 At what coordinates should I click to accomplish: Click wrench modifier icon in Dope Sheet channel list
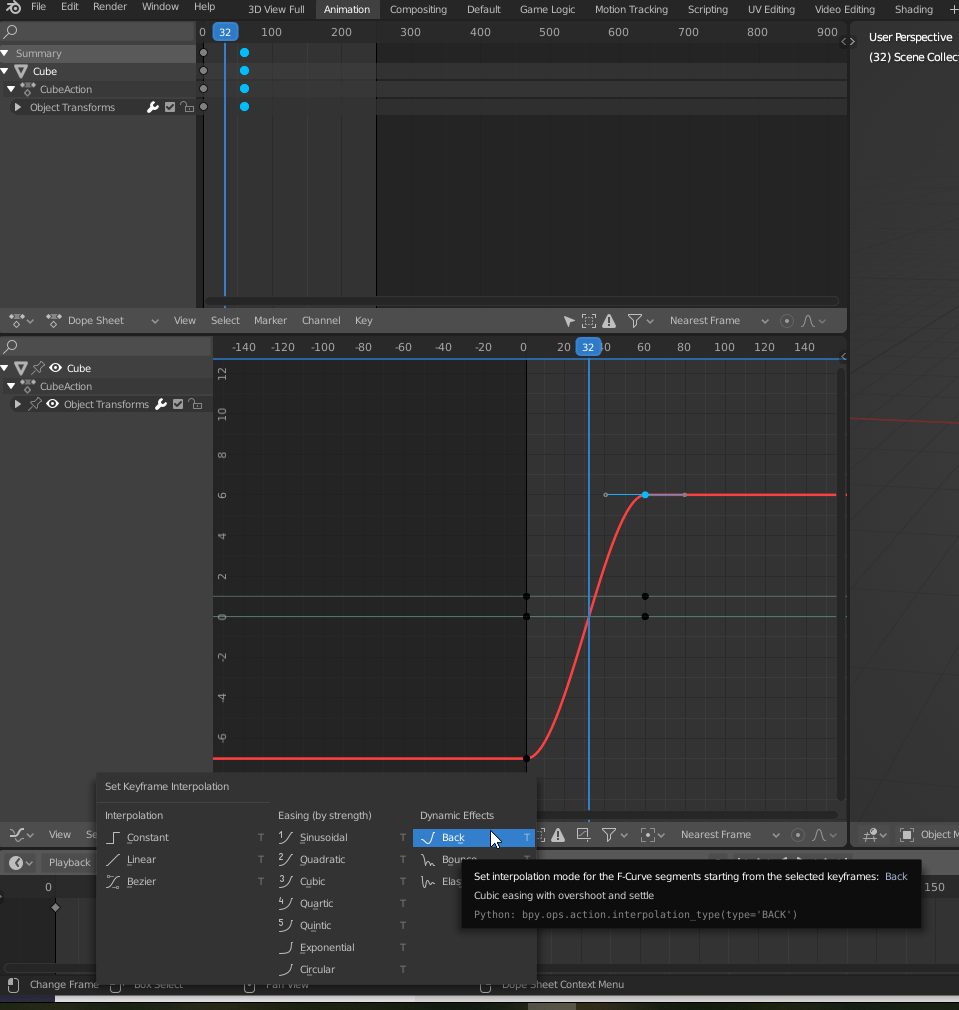click(153, 107)
